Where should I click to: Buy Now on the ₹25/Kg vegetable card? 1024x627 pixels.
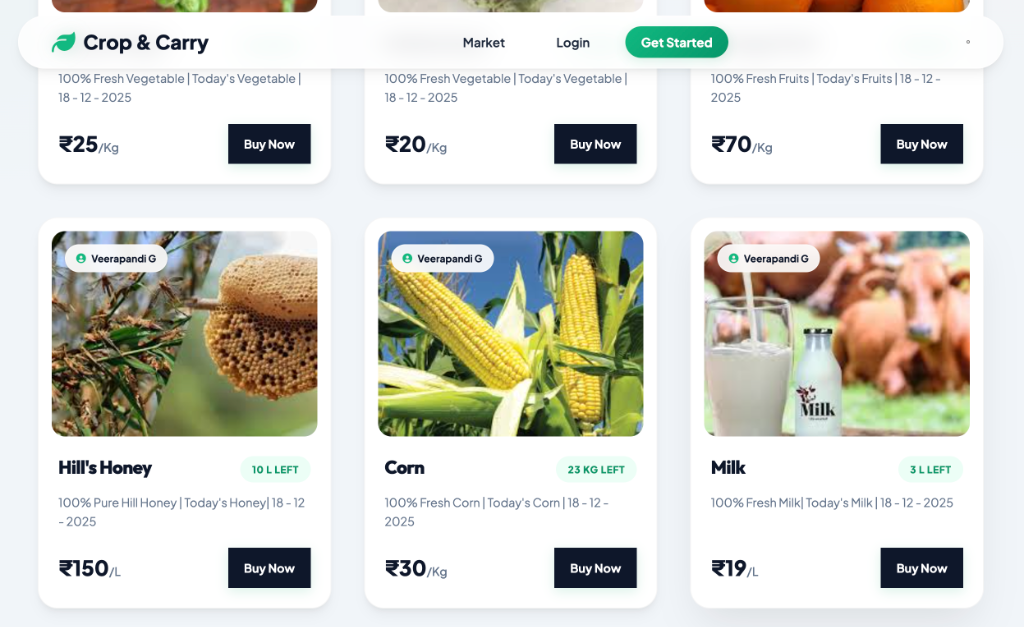point(269,143)
